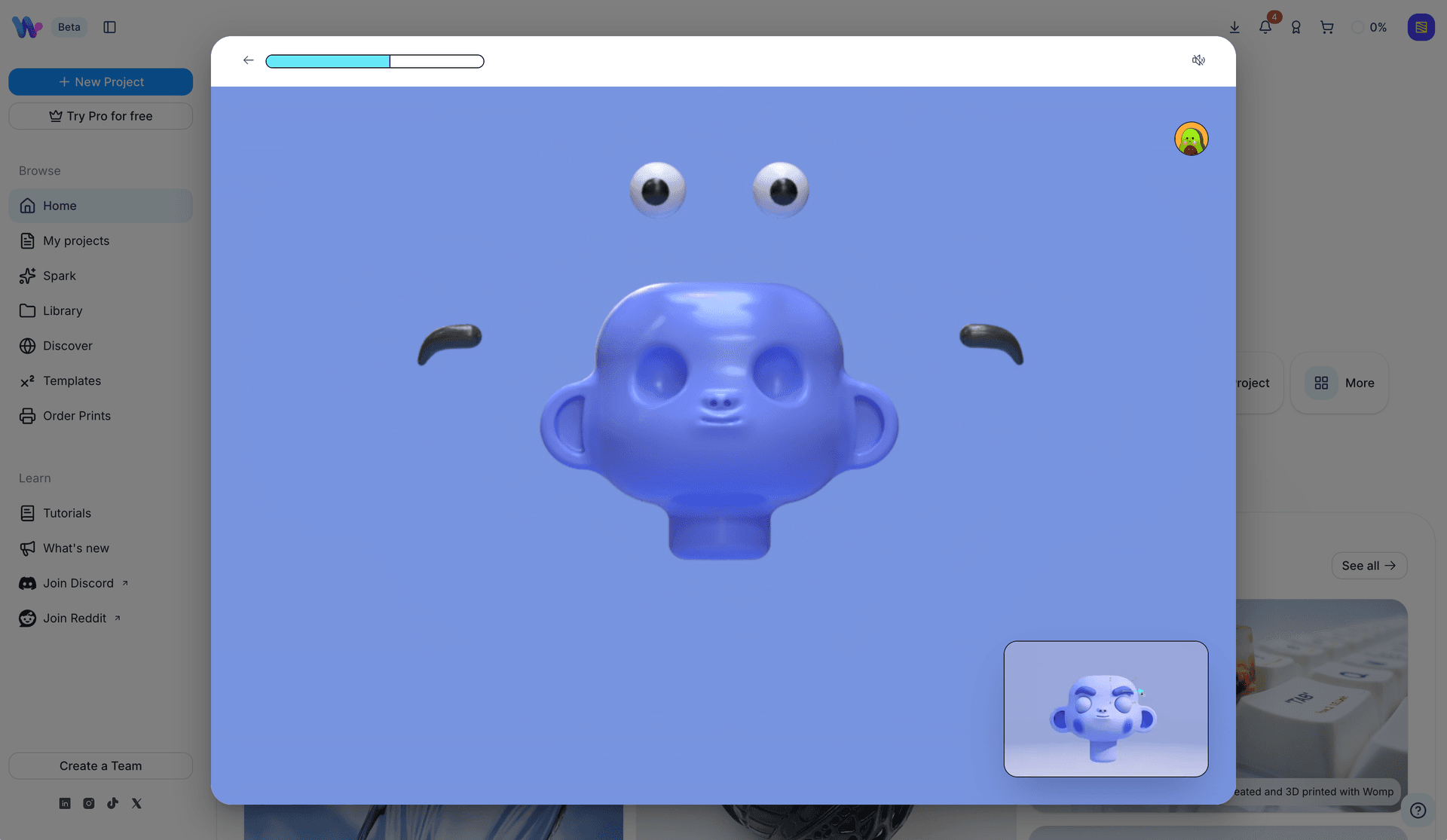The image size is (1447, 840).
Task: Select Discover in the sidebar
Action: click(67, 345)
